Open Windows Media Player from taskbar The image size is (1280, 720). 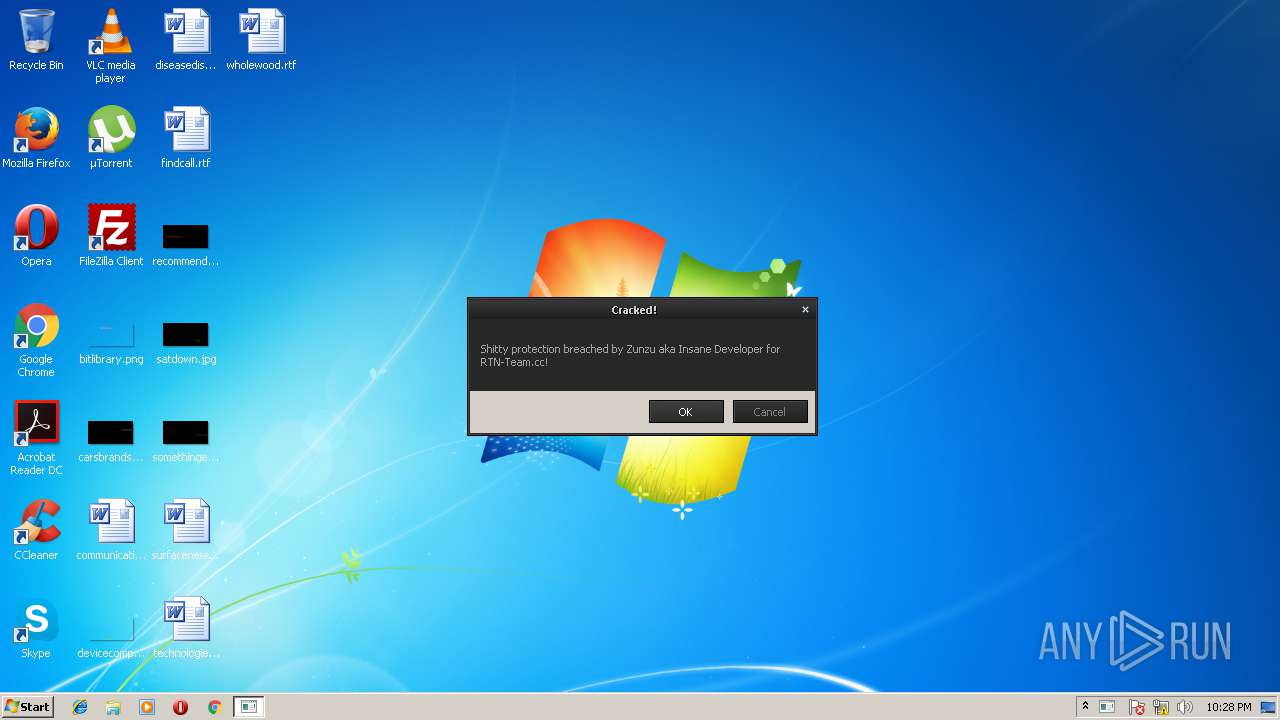point(147,707)
